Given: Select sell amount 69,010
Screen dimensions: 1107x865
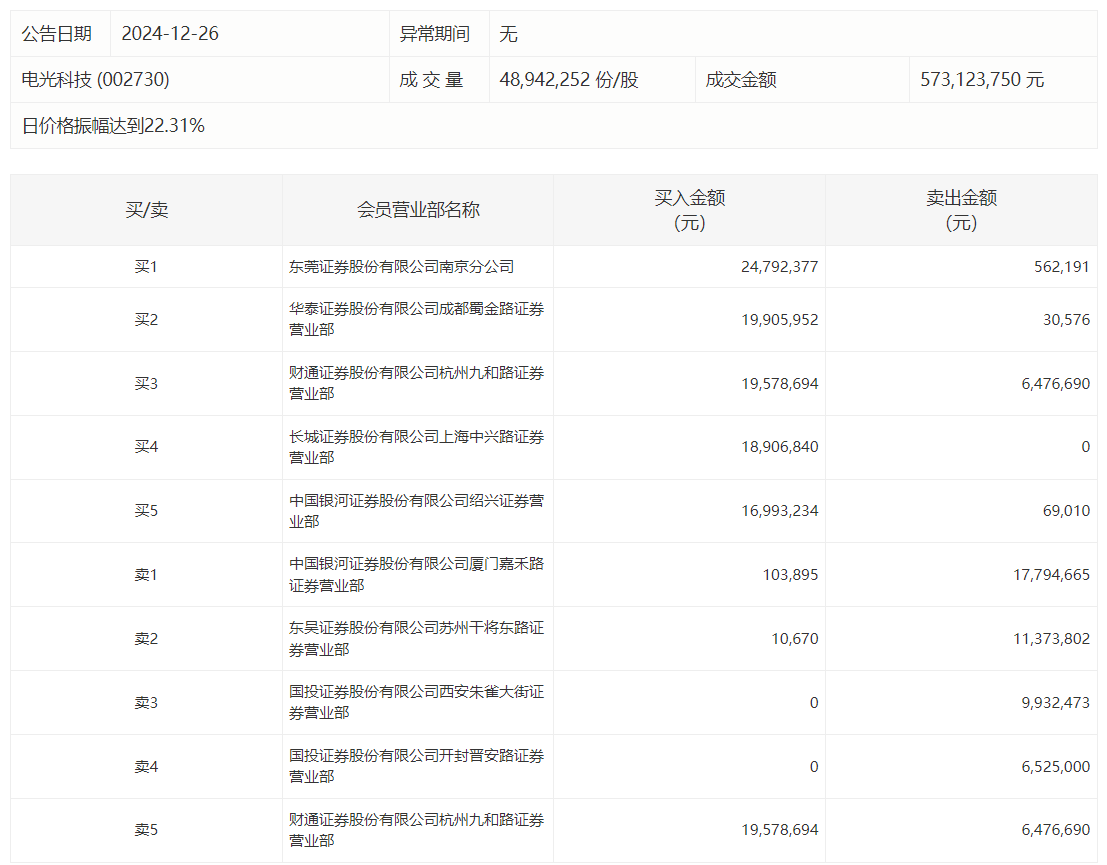Looking at the screenshot, I should coord(1066,511).
